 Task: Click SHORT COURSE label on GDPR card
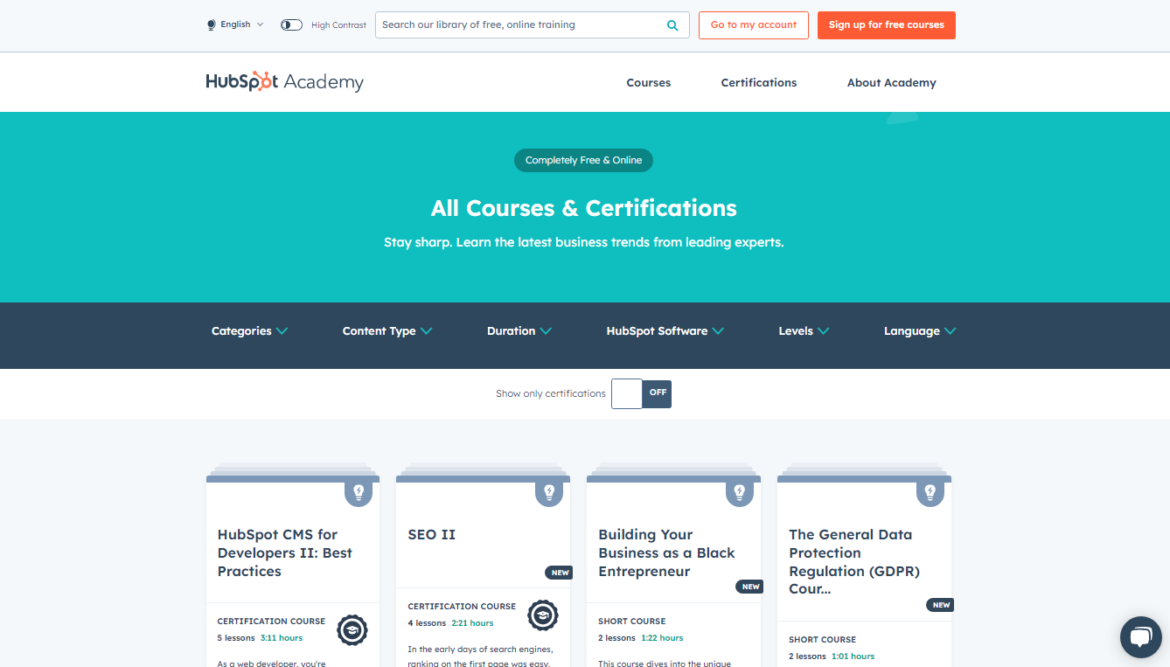pyautogui.click(x=822, y=639)
